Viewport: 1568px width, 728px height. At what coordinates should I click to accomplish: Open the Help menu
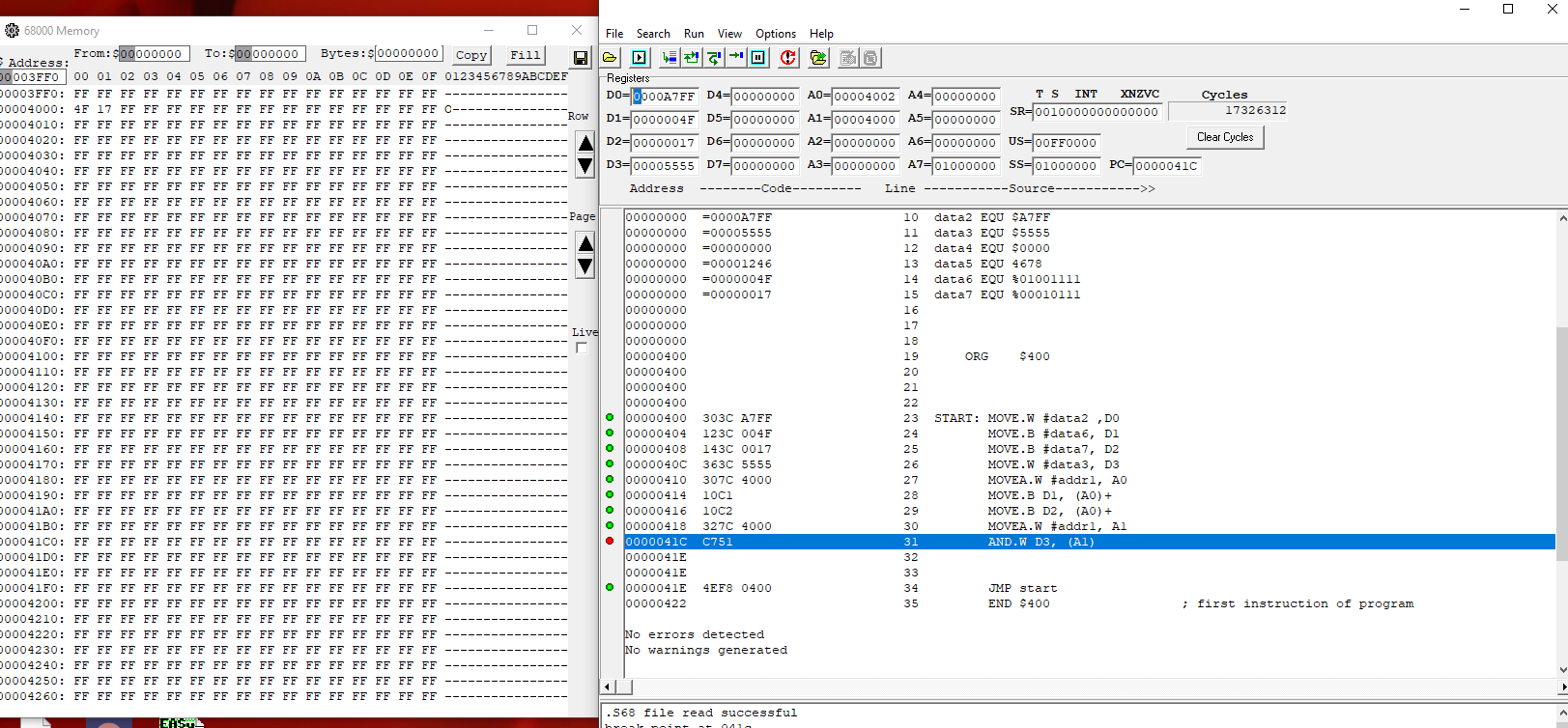(821, 34)
